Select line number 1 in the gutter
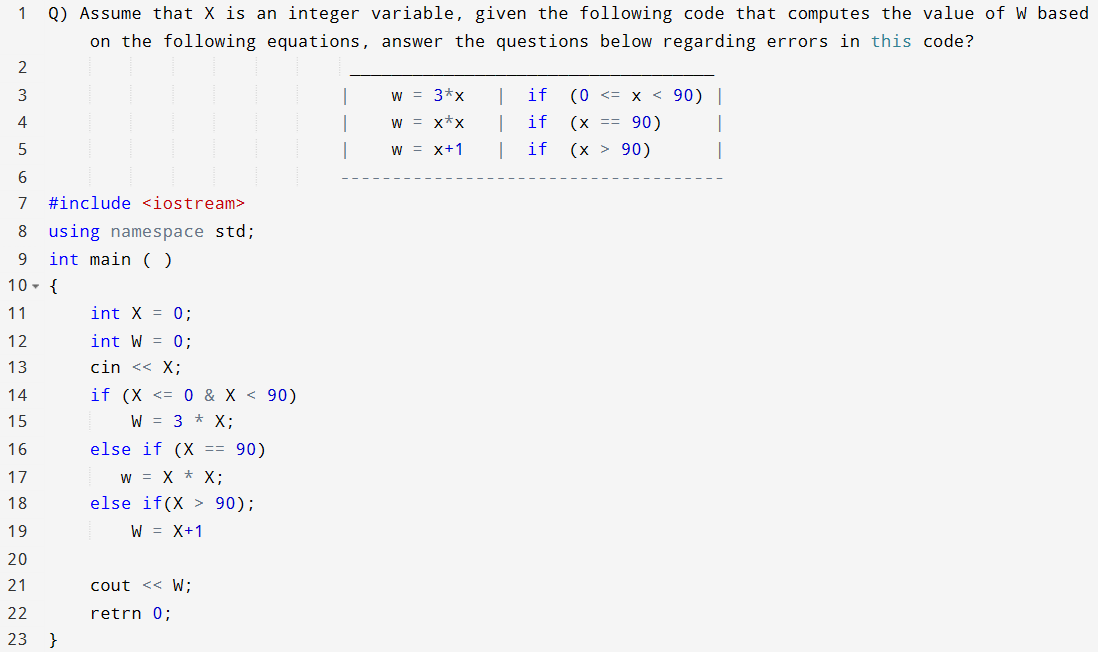The image size is (1098, 652). (22, 13)
